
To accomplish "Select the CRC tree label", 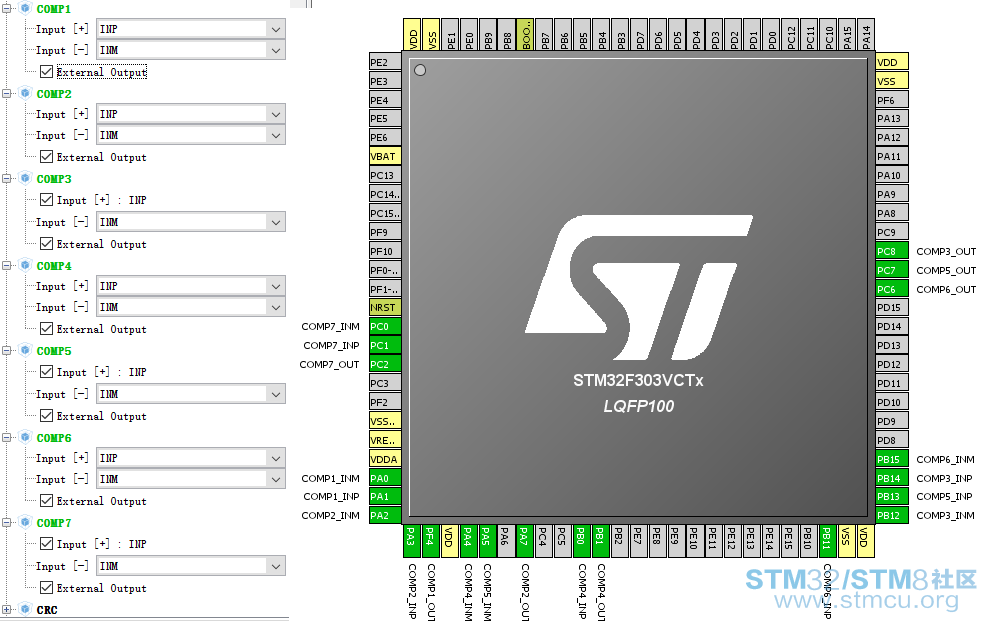I will tap(47, 610).
